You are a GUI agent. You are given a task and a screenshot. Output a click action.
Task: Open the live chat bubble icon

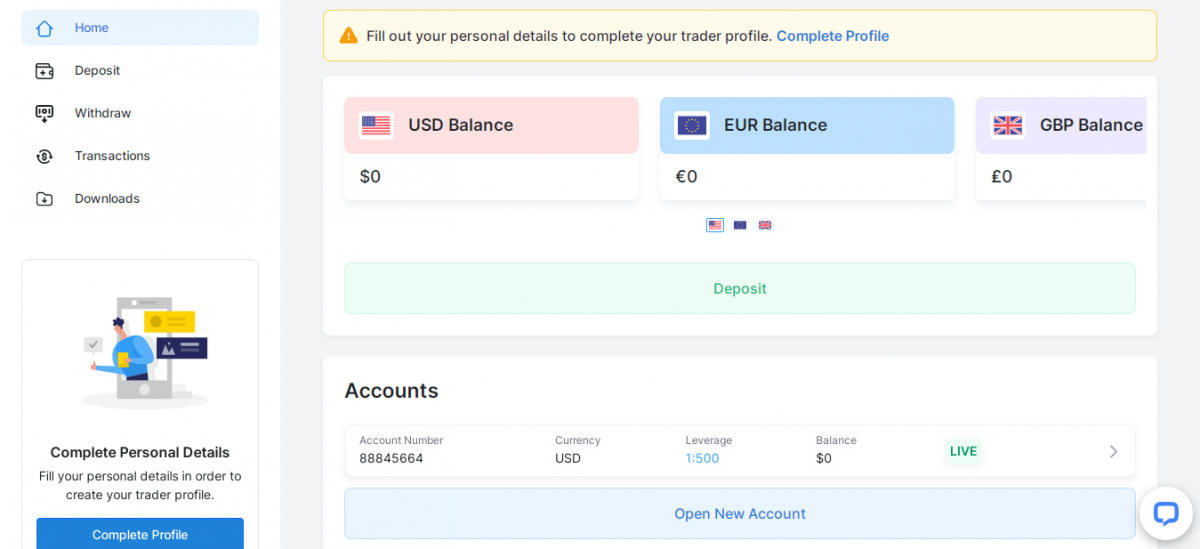[1166, 513]
